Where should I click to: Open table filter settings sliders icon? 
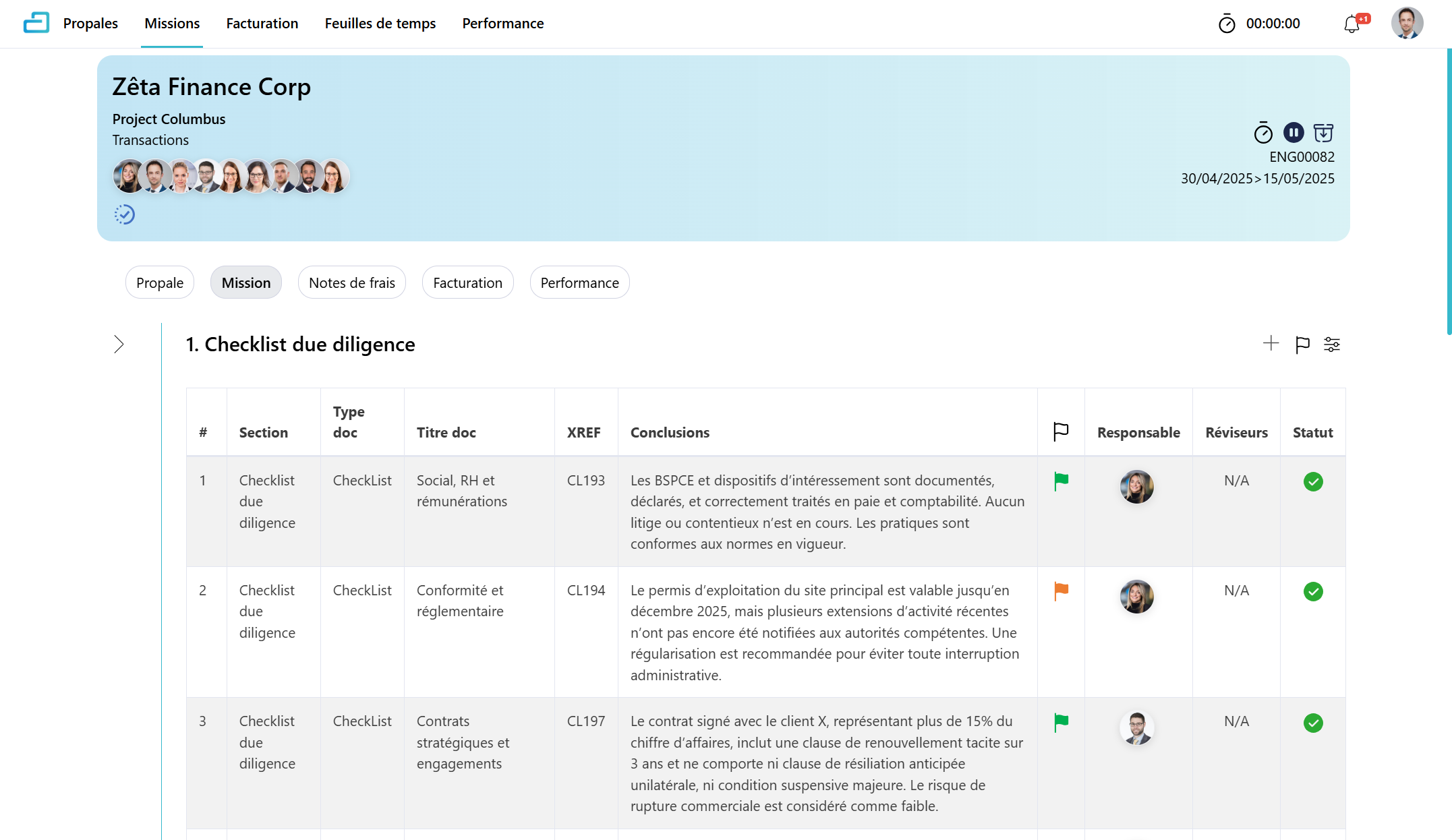[1332, 344]
